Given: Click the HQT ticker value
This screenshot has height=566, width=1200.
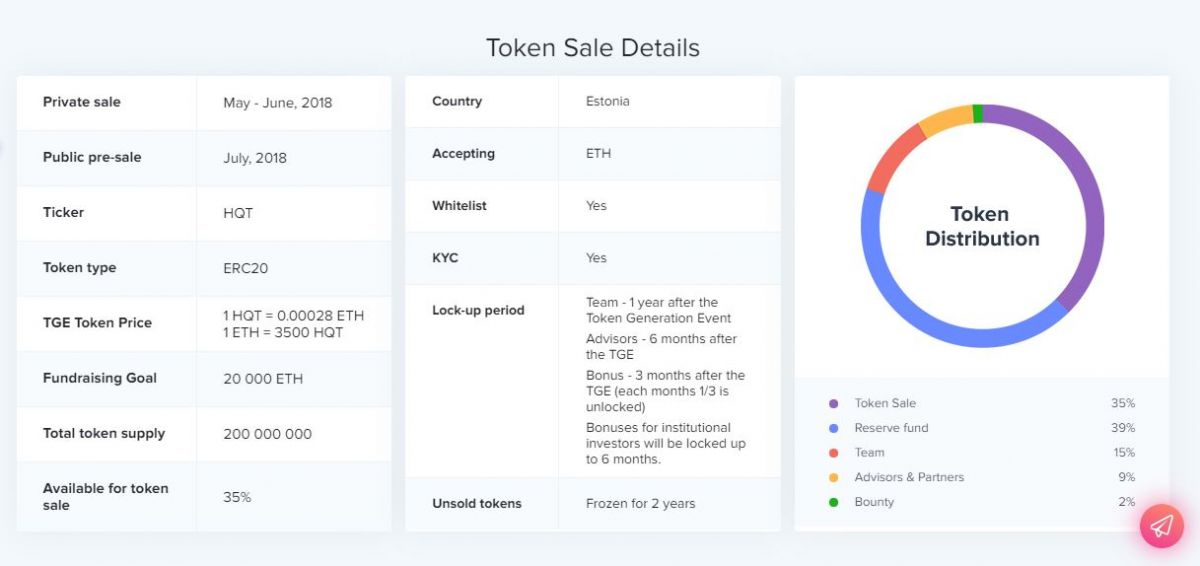Looking at the screenshot, I should point(238,213).
